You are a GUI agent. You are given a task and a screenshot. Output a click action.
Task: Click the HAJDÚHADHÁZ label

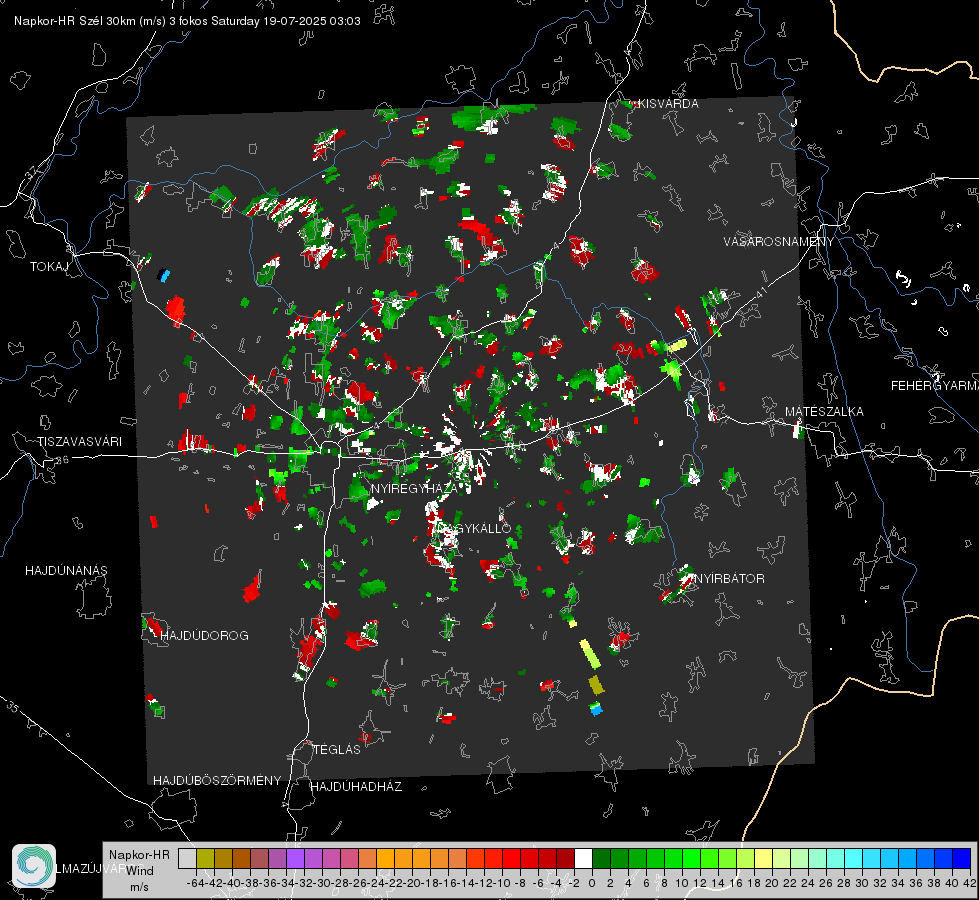(x=356, y=786)
